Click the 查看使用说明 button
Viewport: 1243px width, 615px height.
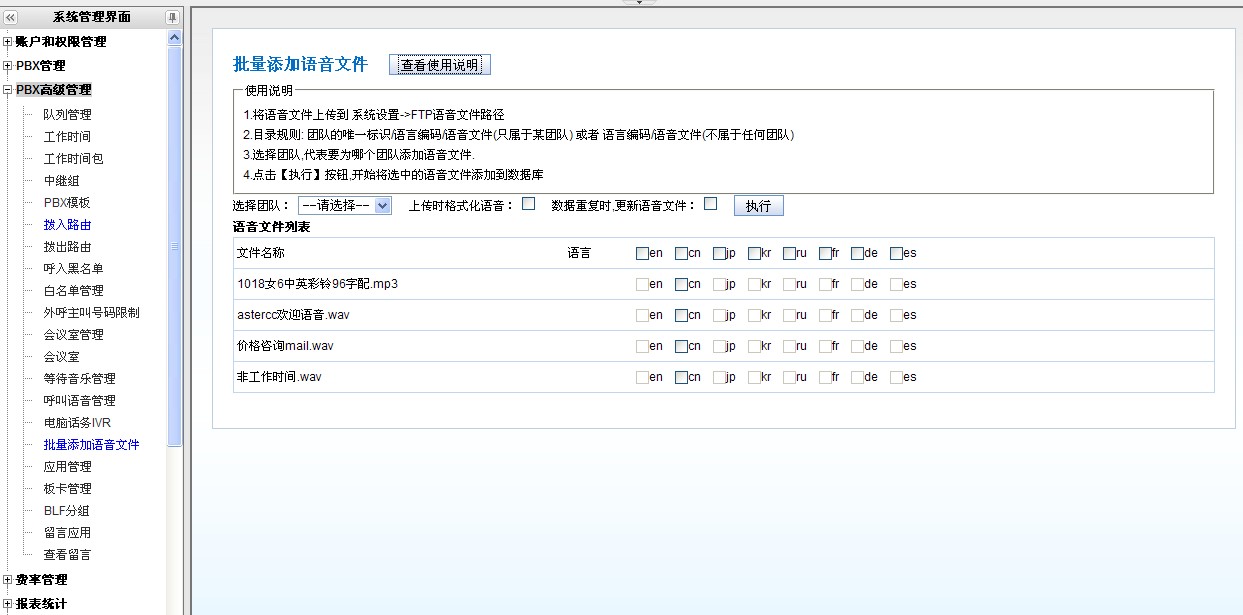point(439,65)
